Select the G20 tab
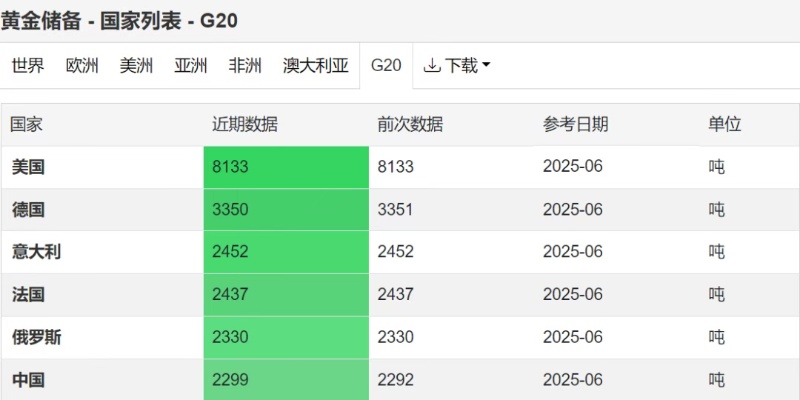The width and height of the screenshot is (800, 400). pos(386,66)
